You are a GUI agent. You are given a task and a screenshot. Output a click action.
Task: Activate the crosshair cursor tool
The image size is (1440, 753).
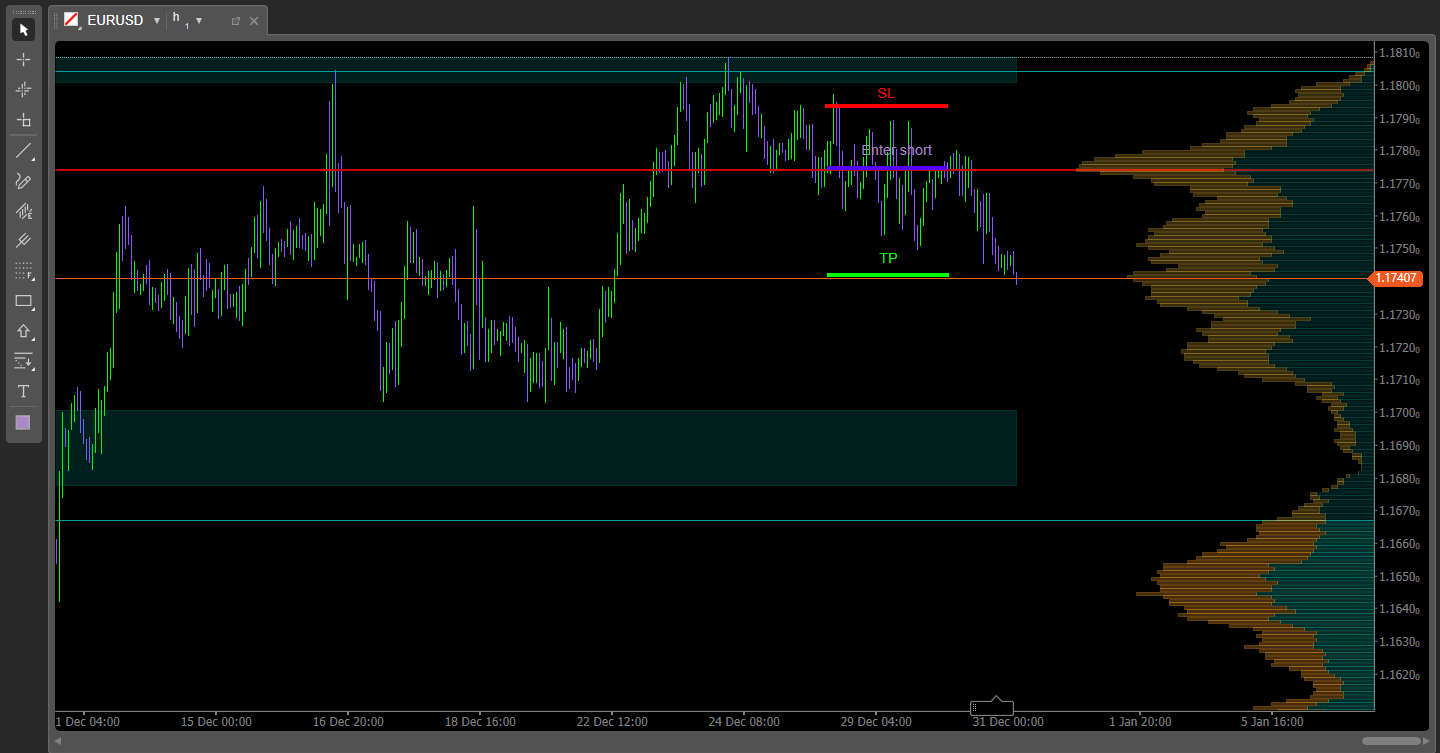(23, 60)
